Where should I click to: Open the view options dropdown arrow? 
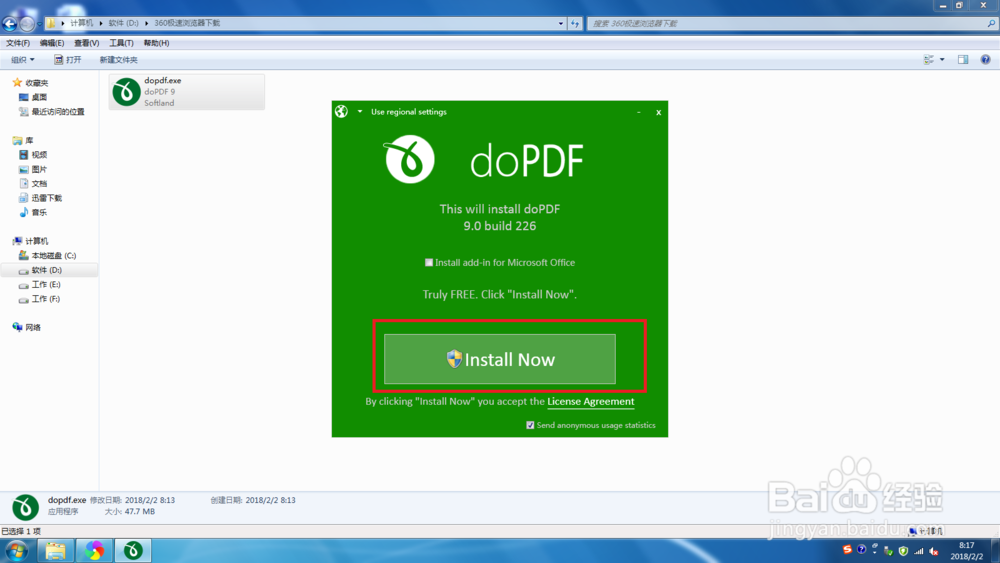(942, 60)
